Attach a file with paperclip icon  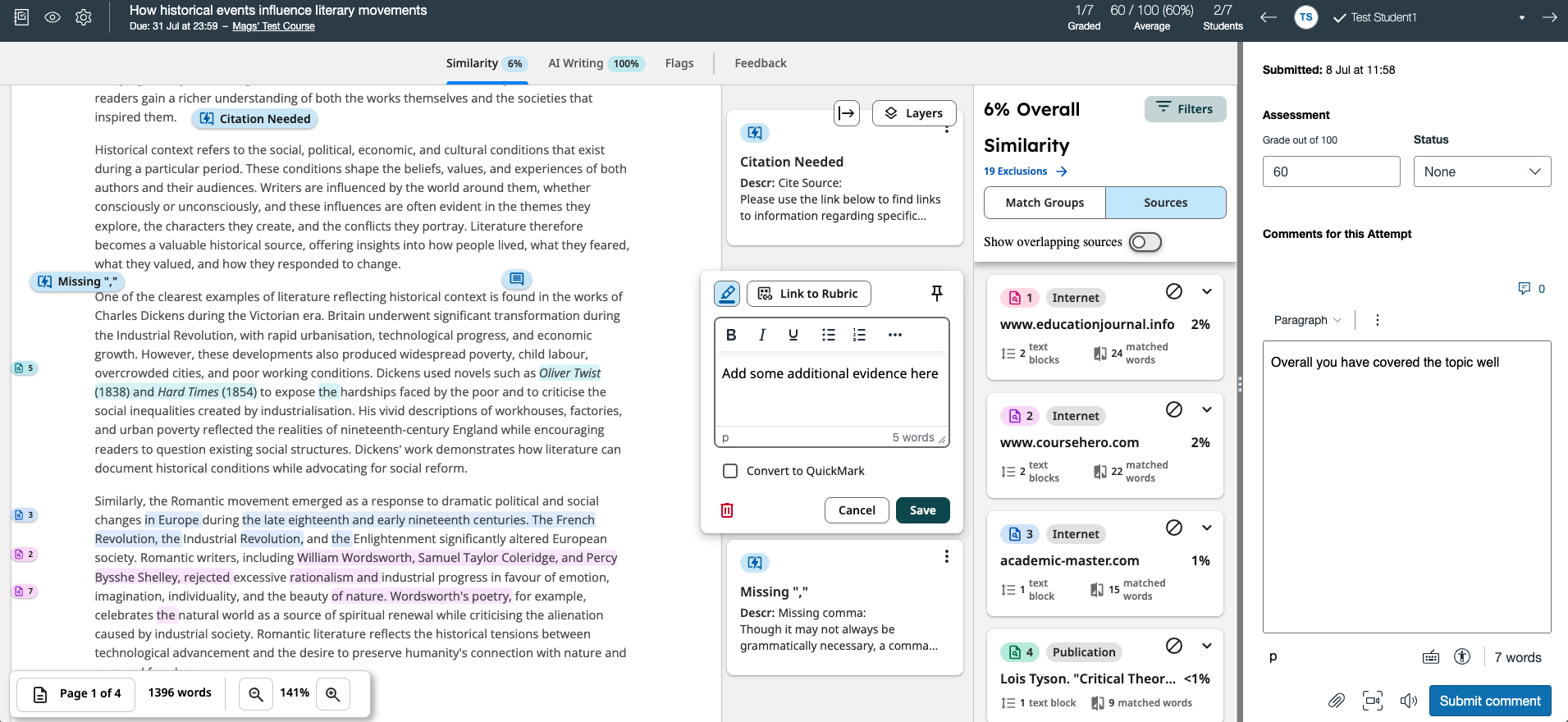click(x=1337, y=701)
